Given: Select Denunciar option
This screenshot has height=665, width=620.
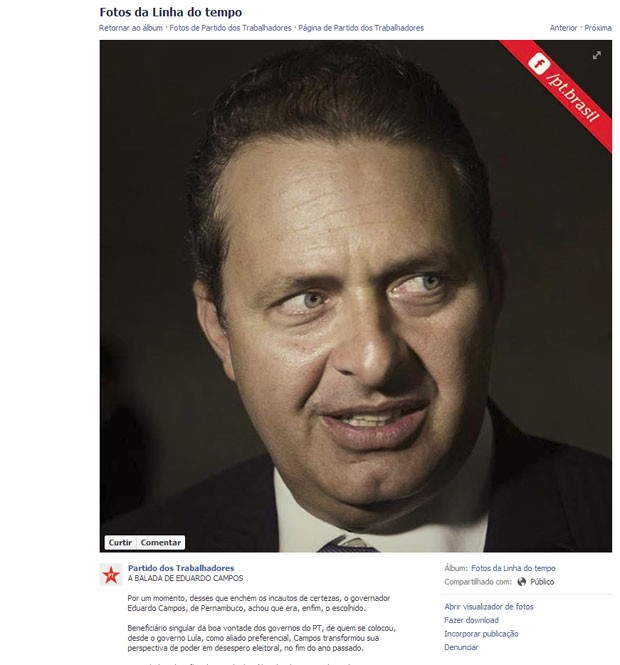Looking at the screenshot, I should pos(461,647).
